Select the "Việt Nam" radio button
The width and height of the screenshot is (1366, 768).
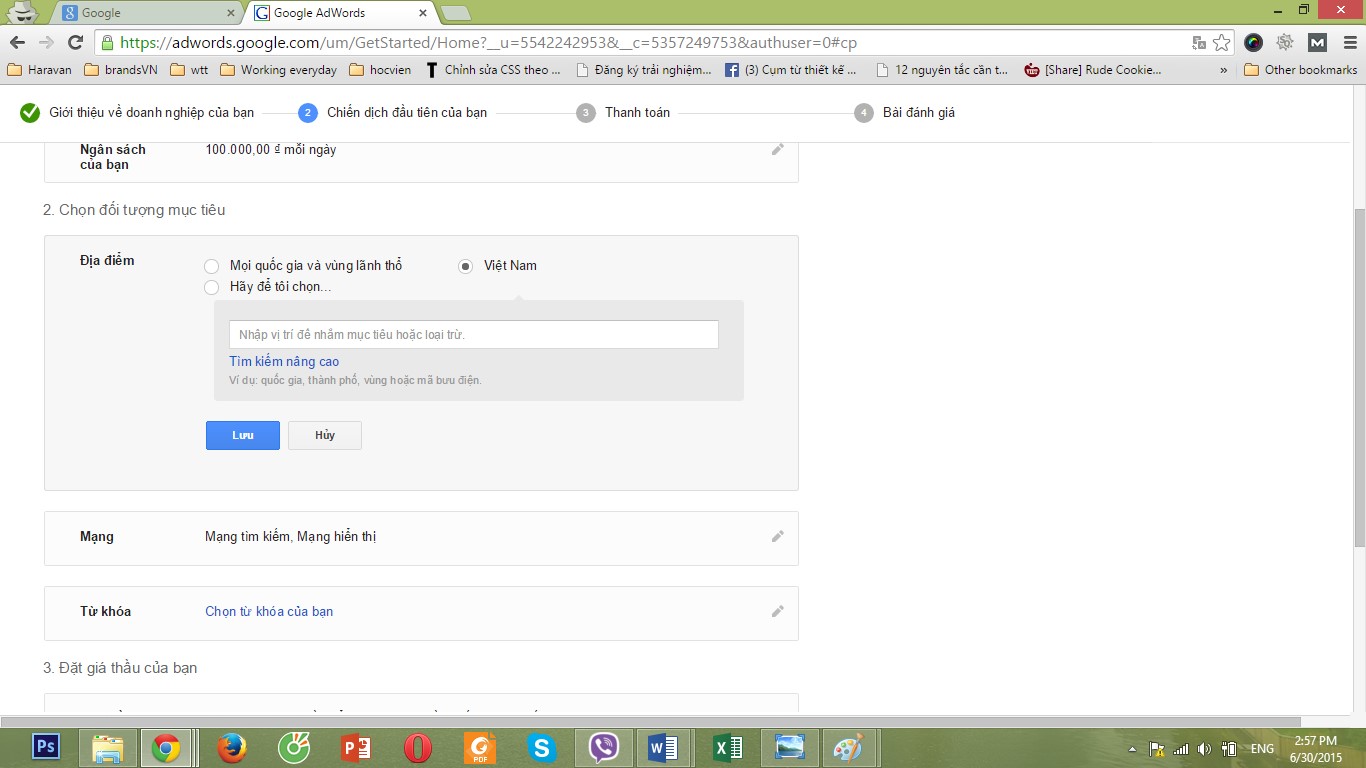[x=465, y=266]
